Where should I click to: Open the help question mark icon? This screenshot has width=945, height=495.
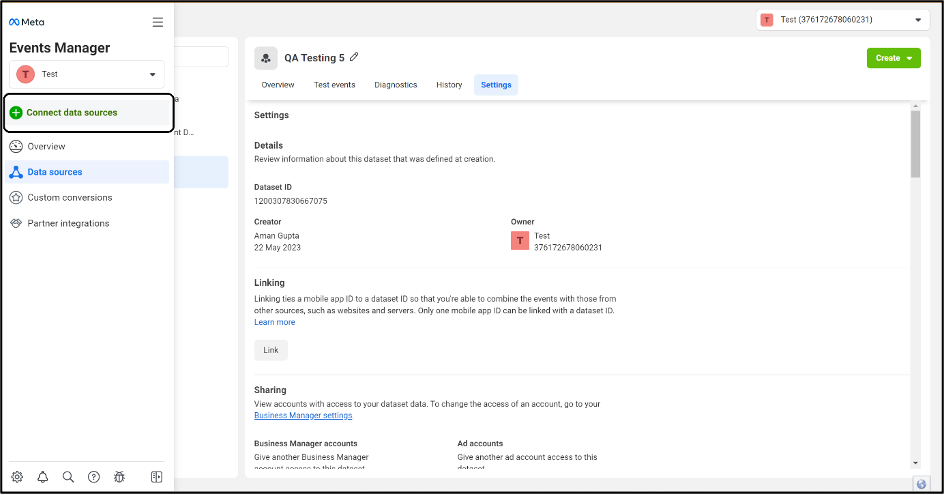94,477
